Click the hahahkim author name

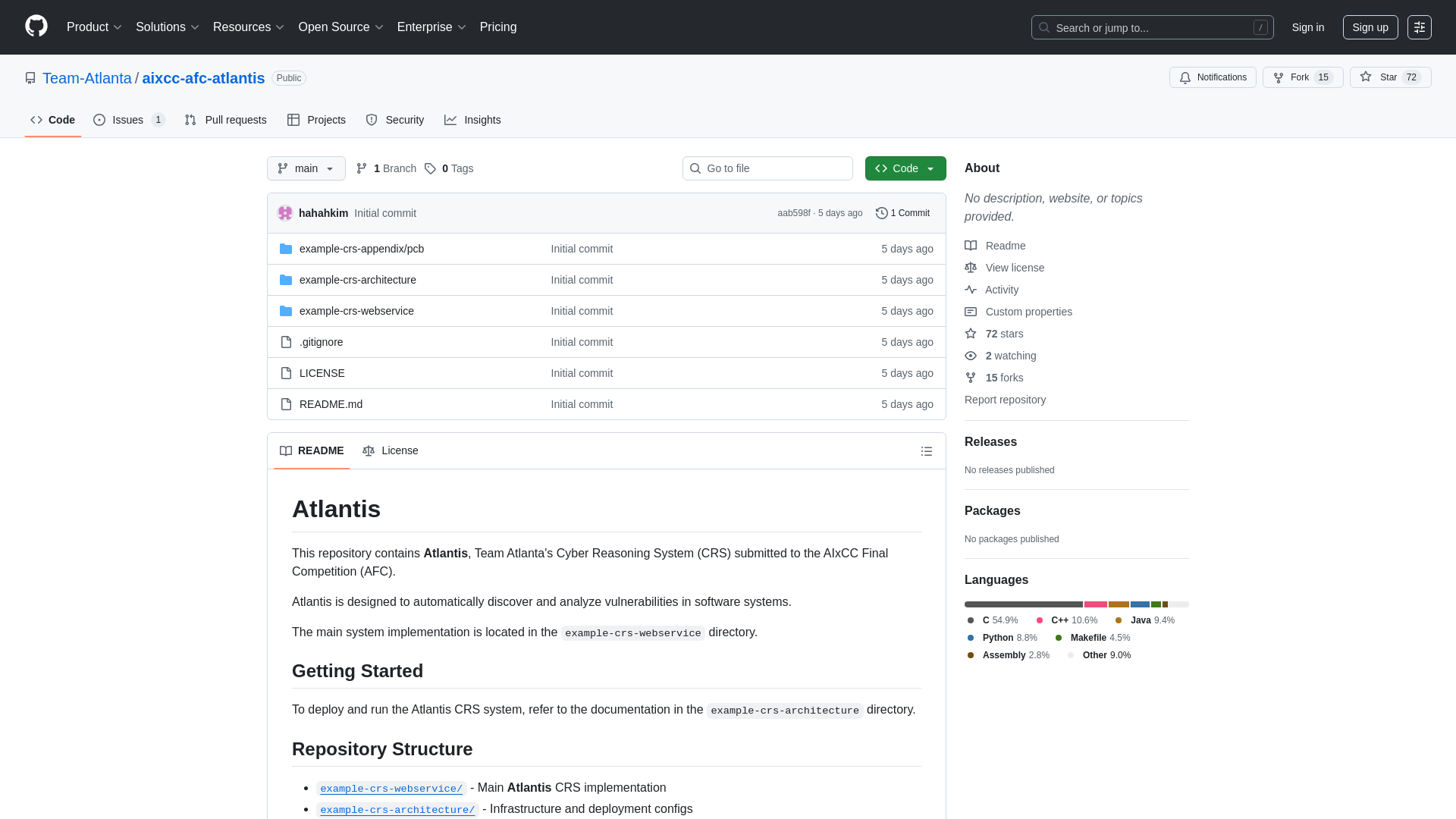323,213
